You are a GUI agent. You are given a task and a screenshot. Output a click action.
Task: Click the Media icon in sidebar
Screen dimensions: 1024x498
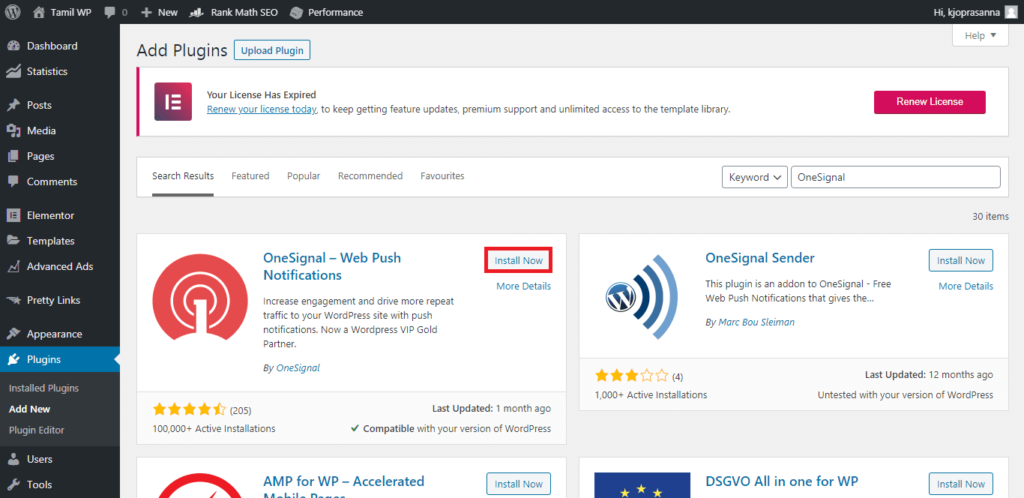click(13, 131)
